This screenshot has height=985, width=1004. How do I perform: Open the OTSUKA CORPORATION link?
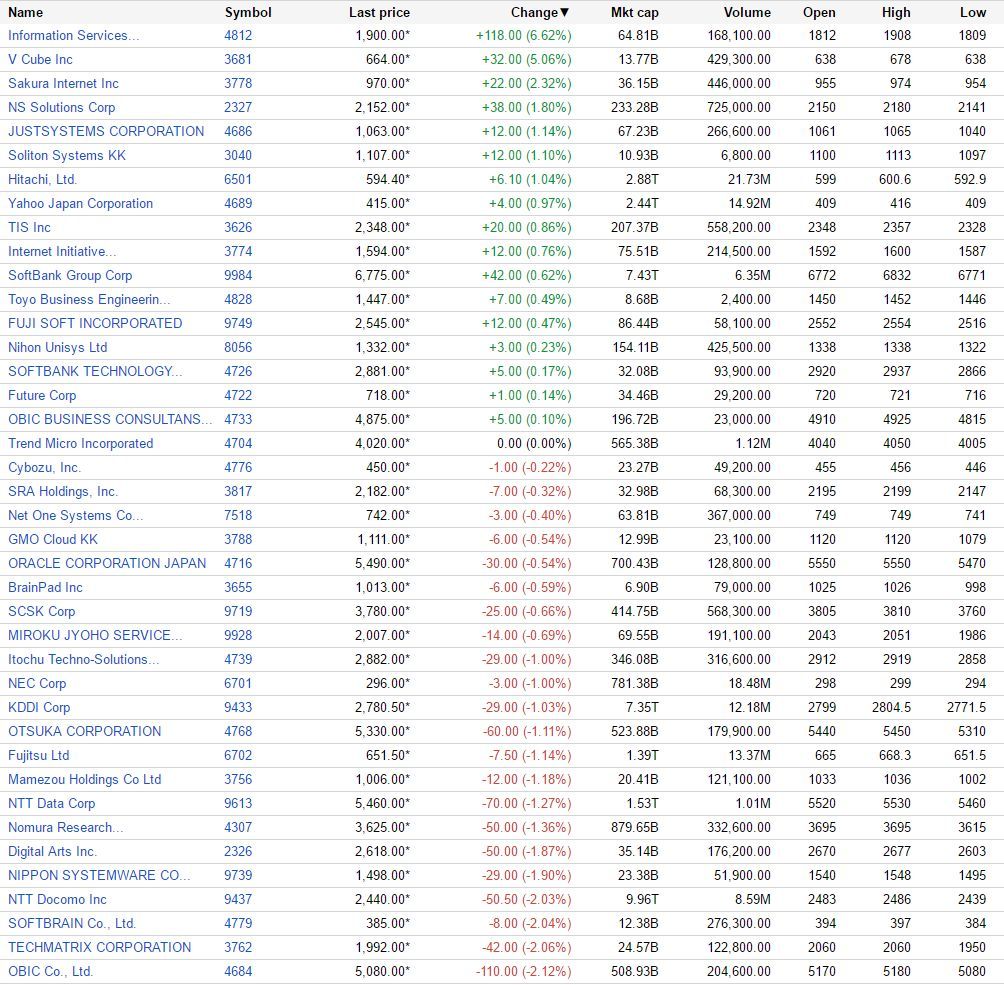(x=85, y=731)
